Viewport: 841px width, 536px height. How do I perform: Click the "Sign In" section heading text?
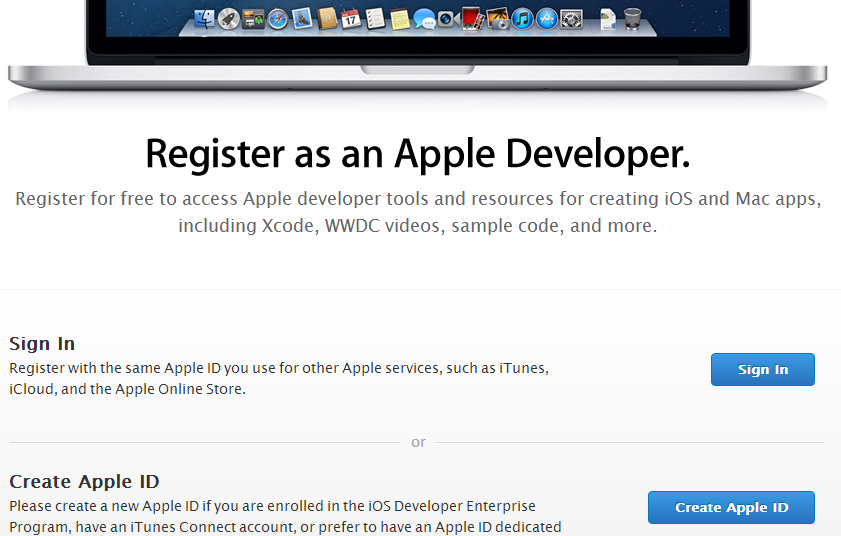pos(42,343)
